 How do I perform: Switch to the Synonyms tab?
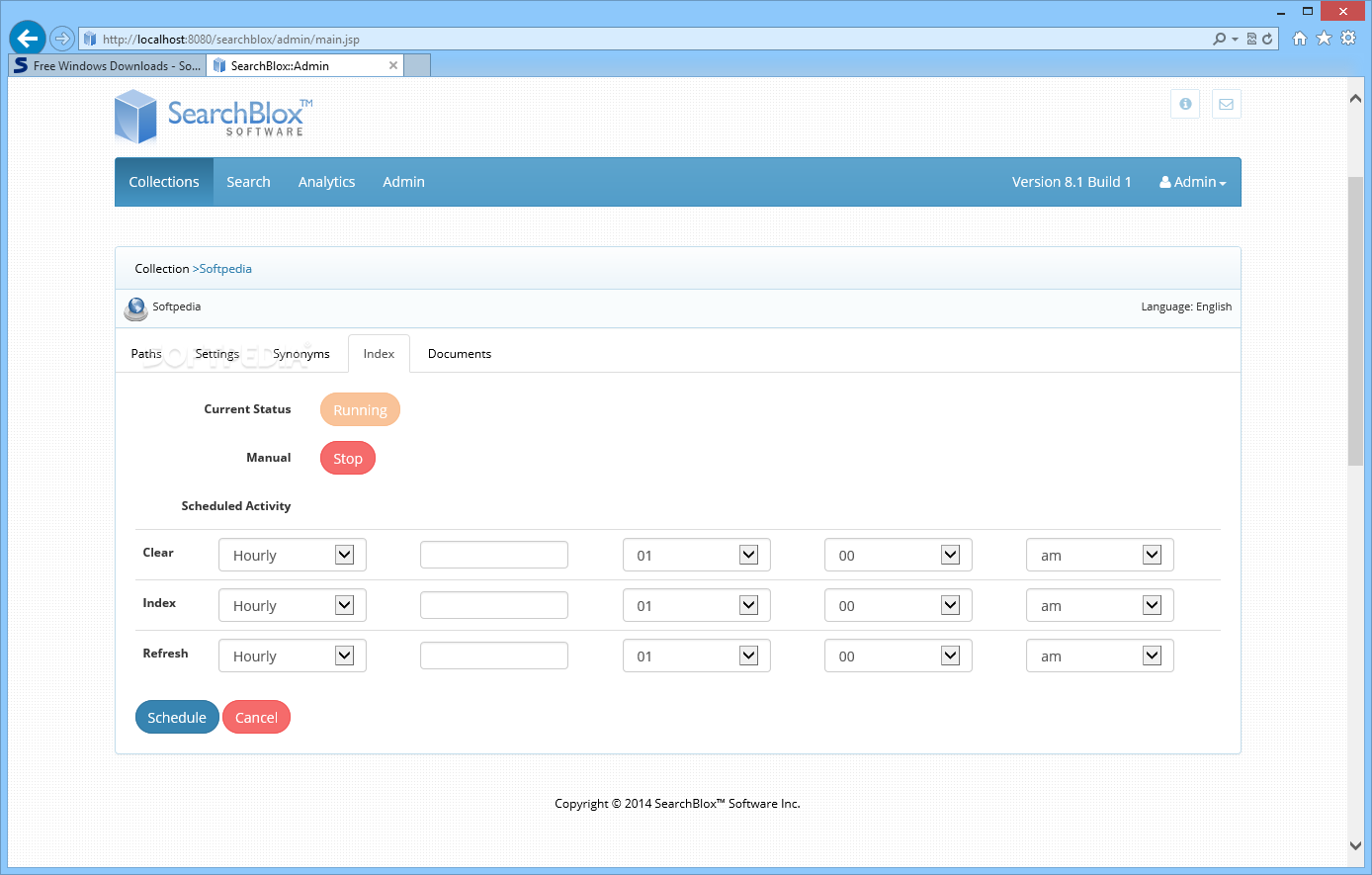tap(301, 354)
